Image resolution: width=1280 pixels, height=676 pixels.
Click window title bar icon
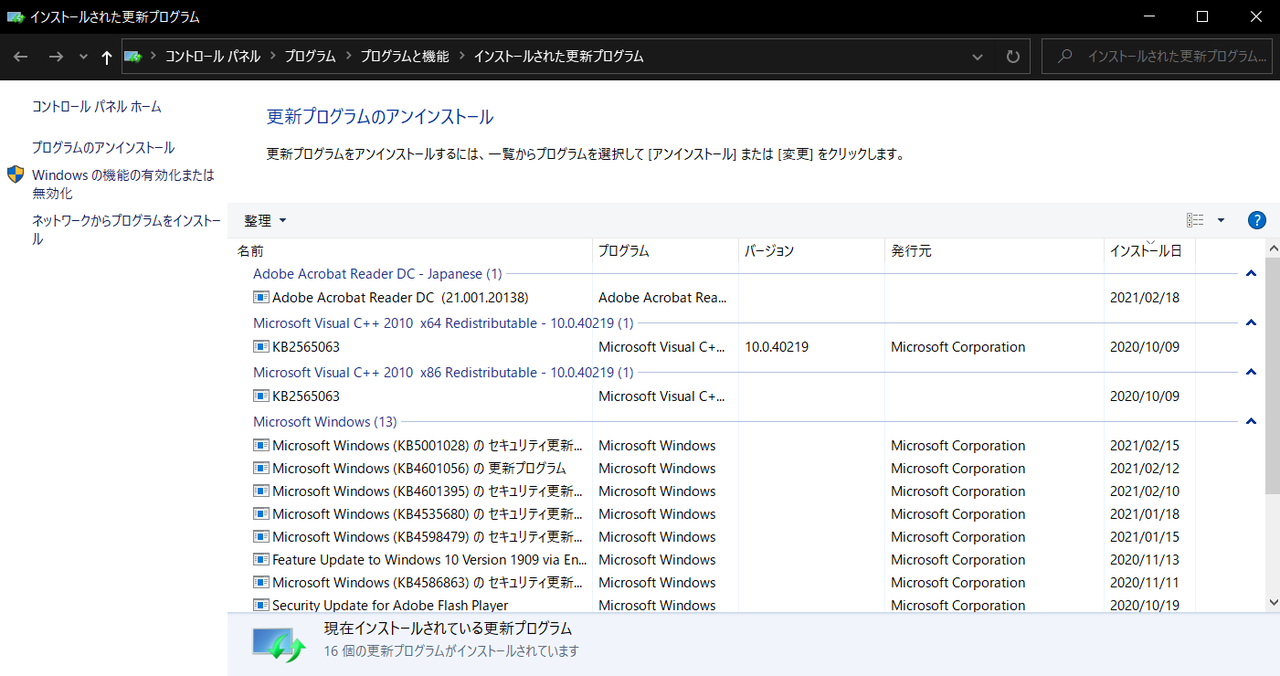(x=15, y=17)
